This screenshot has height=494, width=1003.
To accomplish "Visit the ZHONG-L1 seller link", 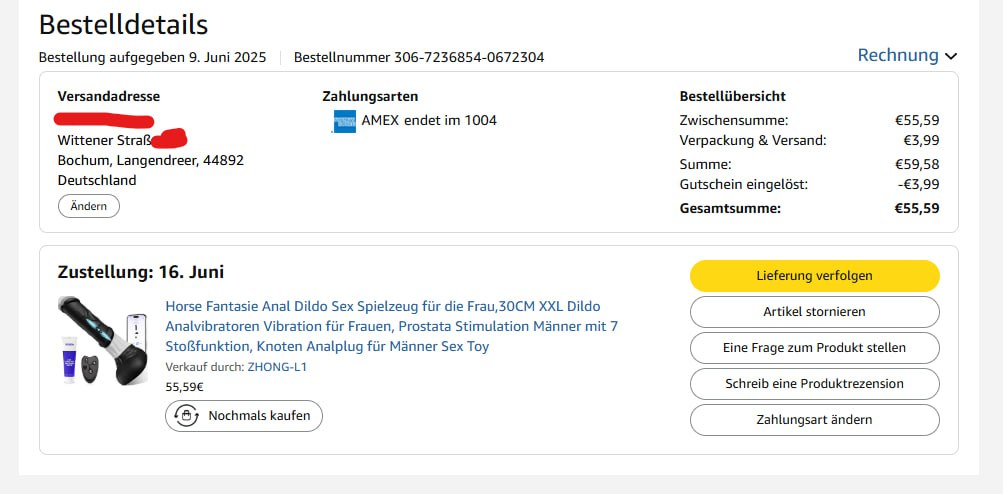I will tap(277, 367).
